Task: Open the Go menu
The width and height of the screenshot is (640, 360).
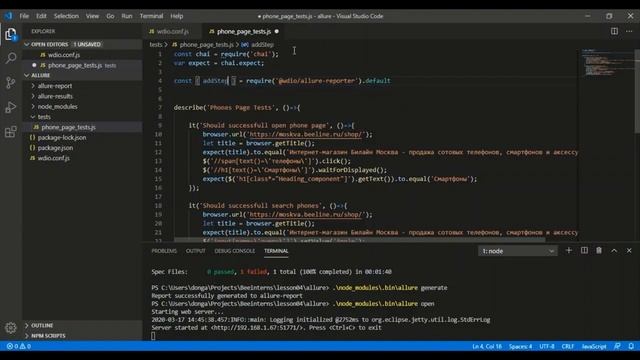Action: [110, 16]
